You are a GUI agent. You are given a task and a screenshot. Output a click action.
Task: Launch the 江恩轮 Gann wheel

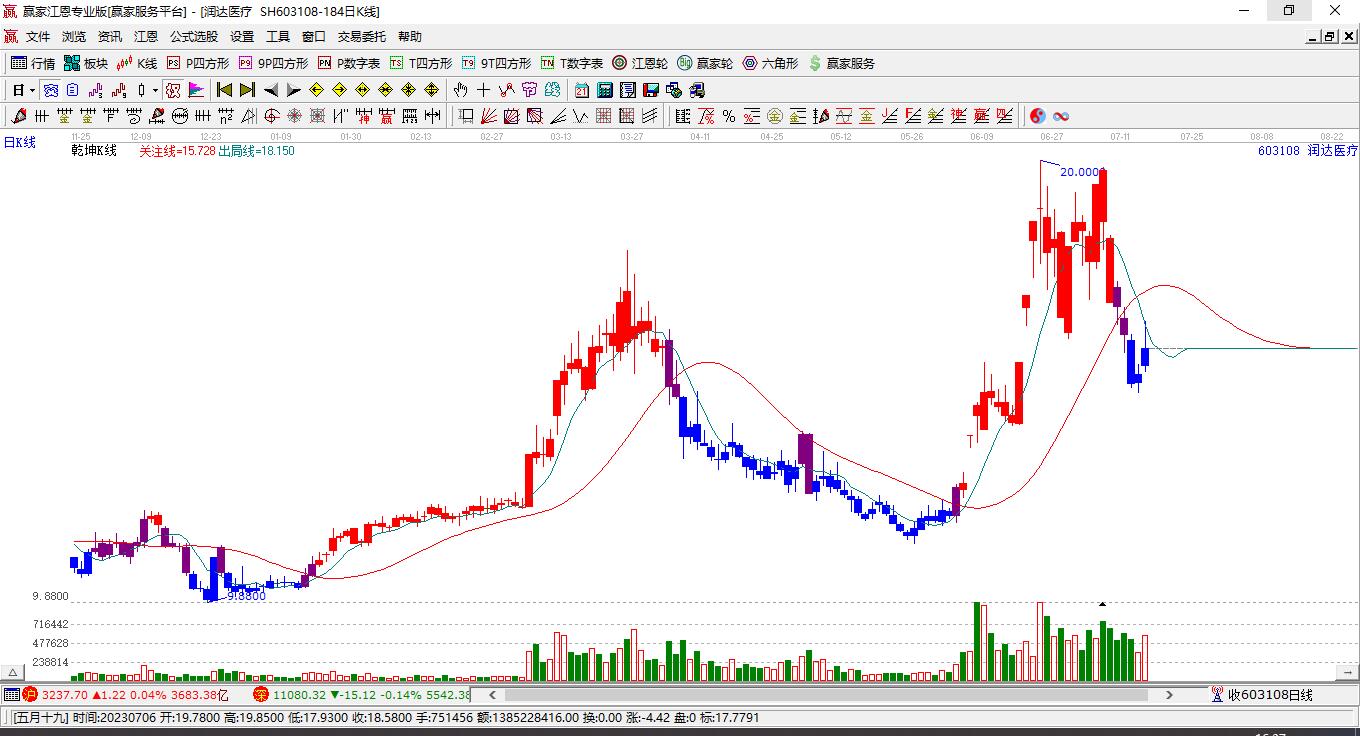(640, 63)
